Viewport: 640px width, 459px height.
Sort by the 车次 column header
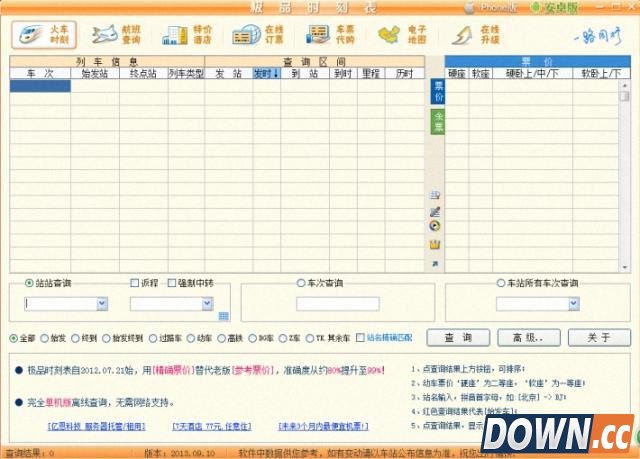40,73
